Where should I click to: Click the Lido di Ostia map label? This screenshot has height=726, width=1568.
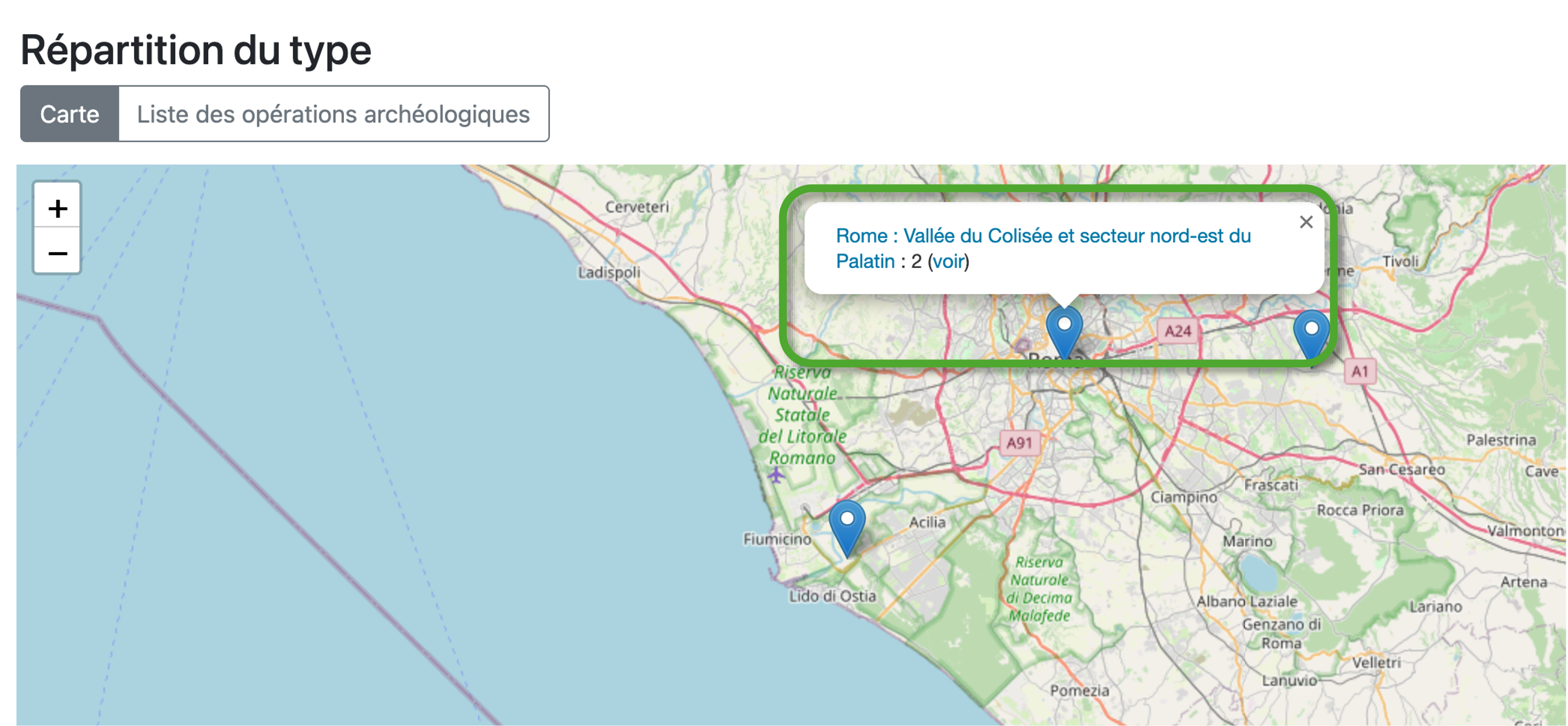832,596
